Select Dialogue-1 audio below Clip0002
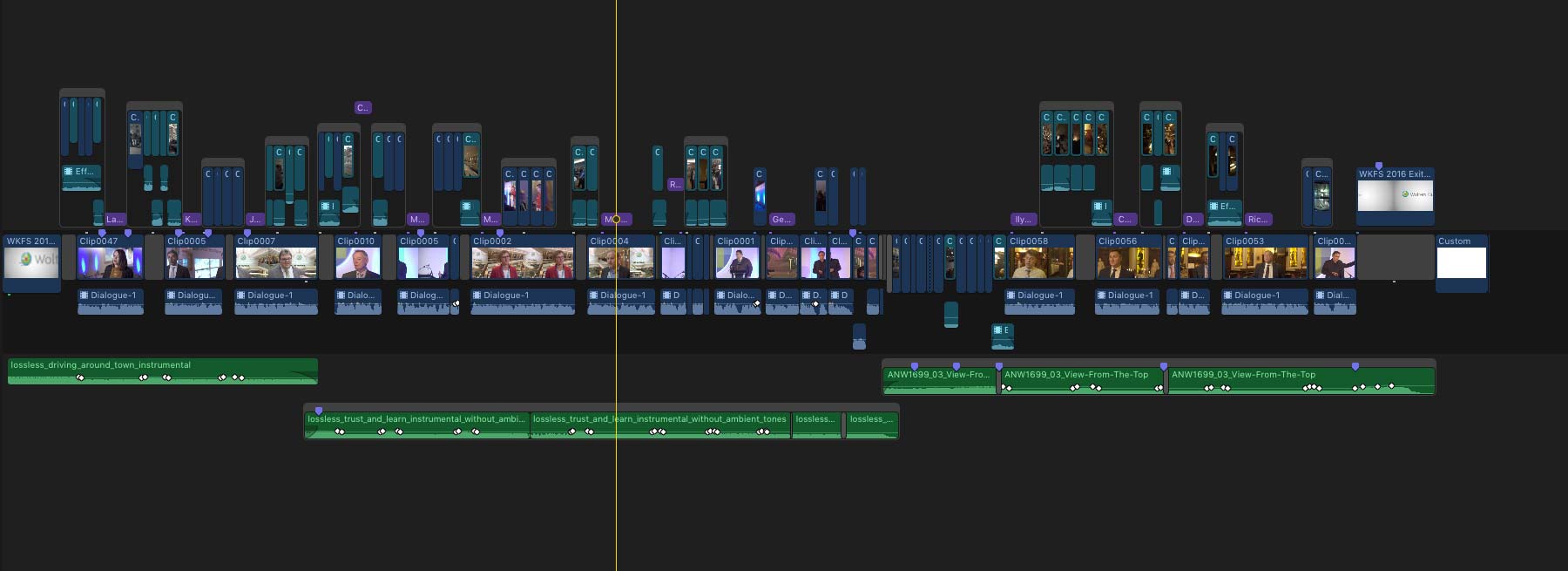The image size is (1568, 571). 523,302
